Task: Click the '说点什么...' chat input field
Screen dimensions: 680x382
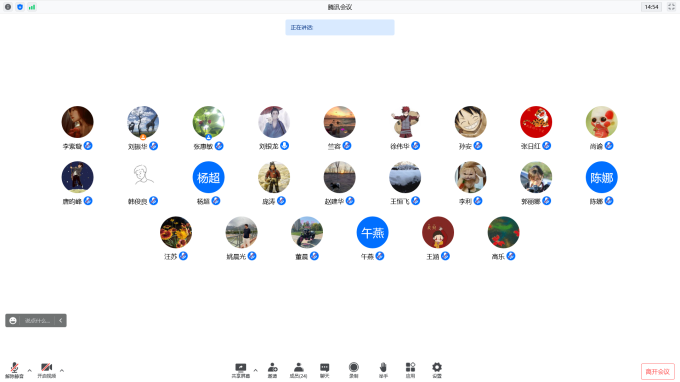Action: pyautogui.click(x=37, y=320)
